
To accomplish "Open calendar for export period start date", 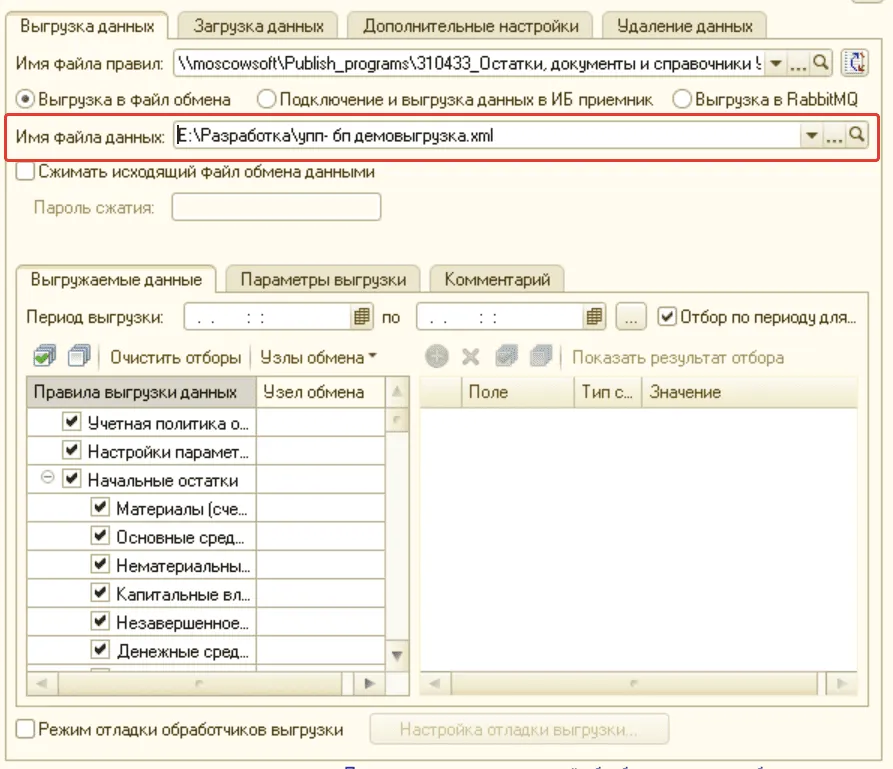I will [362, 318].
